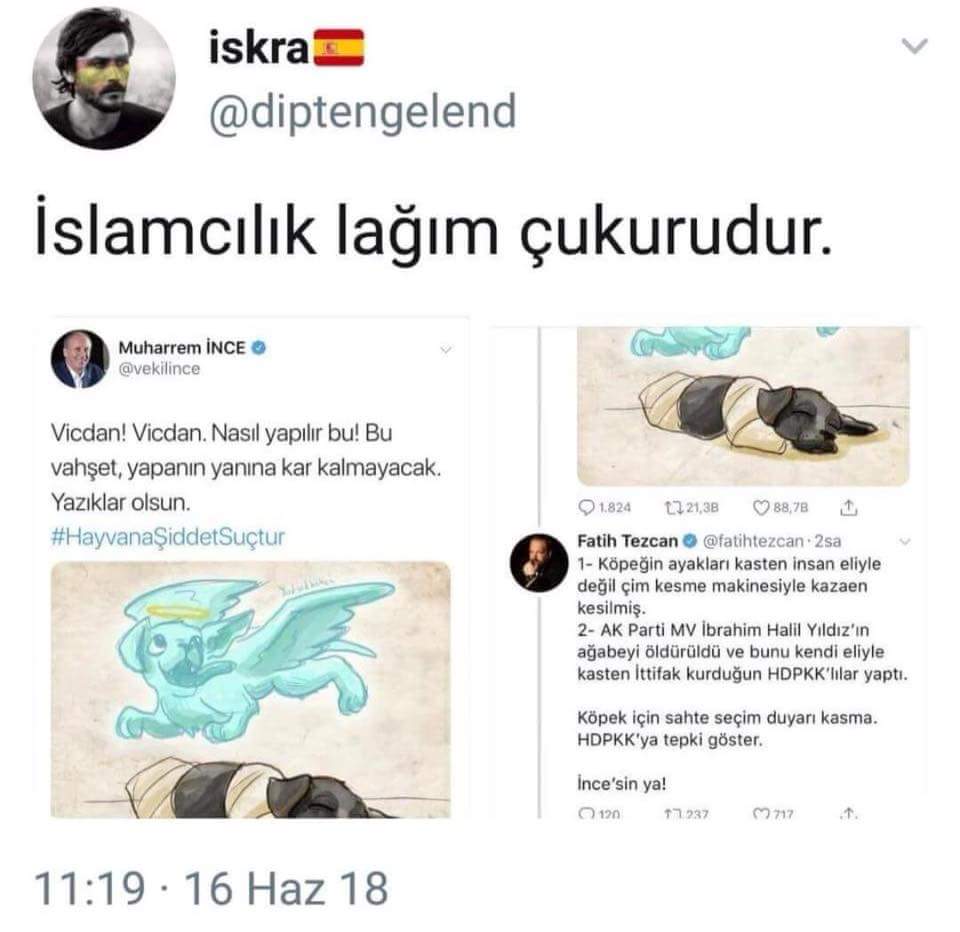Image resolution: width=960 pixels, height=932 pixels.
Task: Click the Spanish flag emoji next to iskra
Action: coord(339,48)
